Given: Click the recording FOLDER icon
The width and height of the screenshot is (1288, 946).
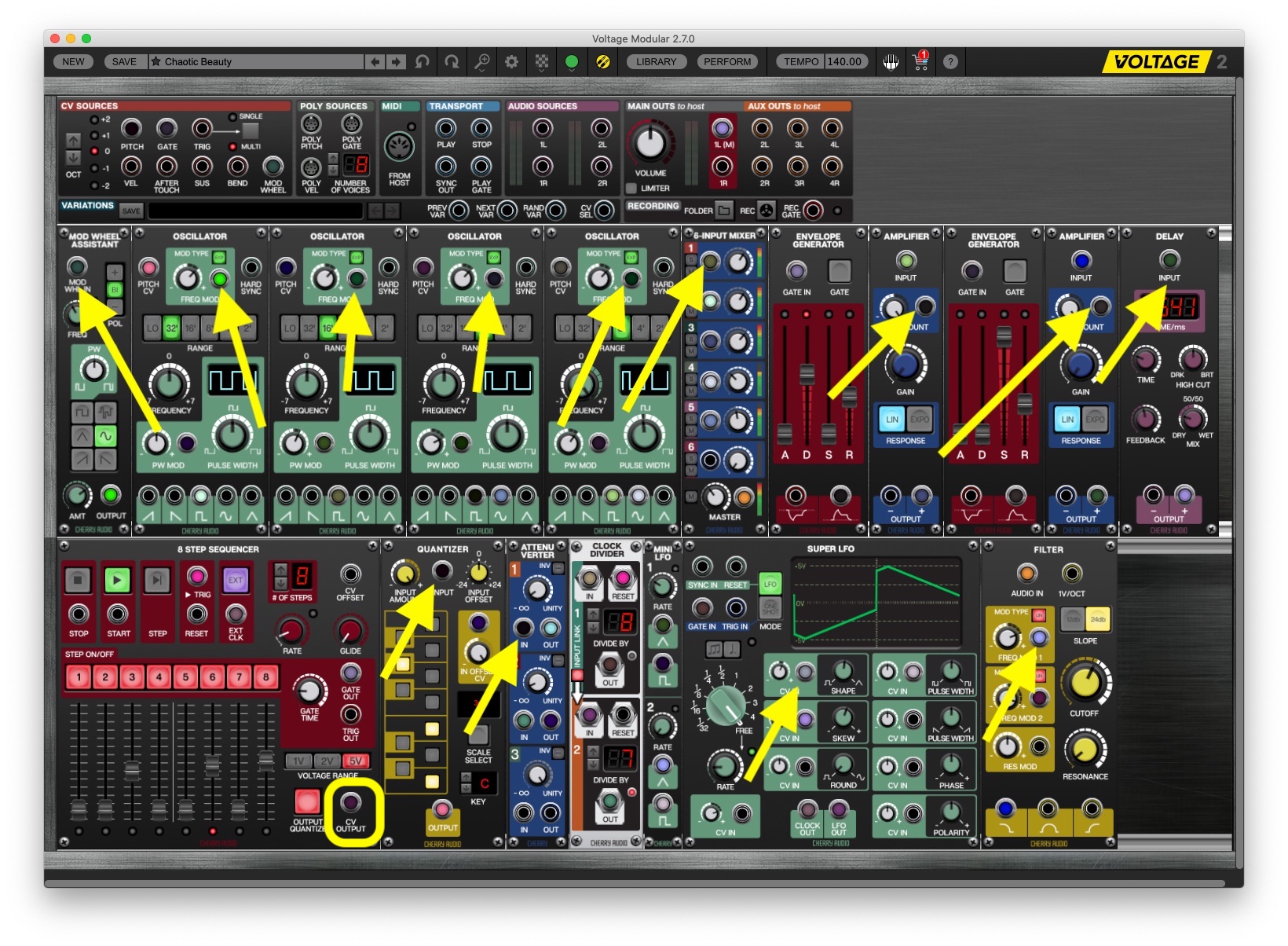Looking at the screenshot, I should 724,210.
